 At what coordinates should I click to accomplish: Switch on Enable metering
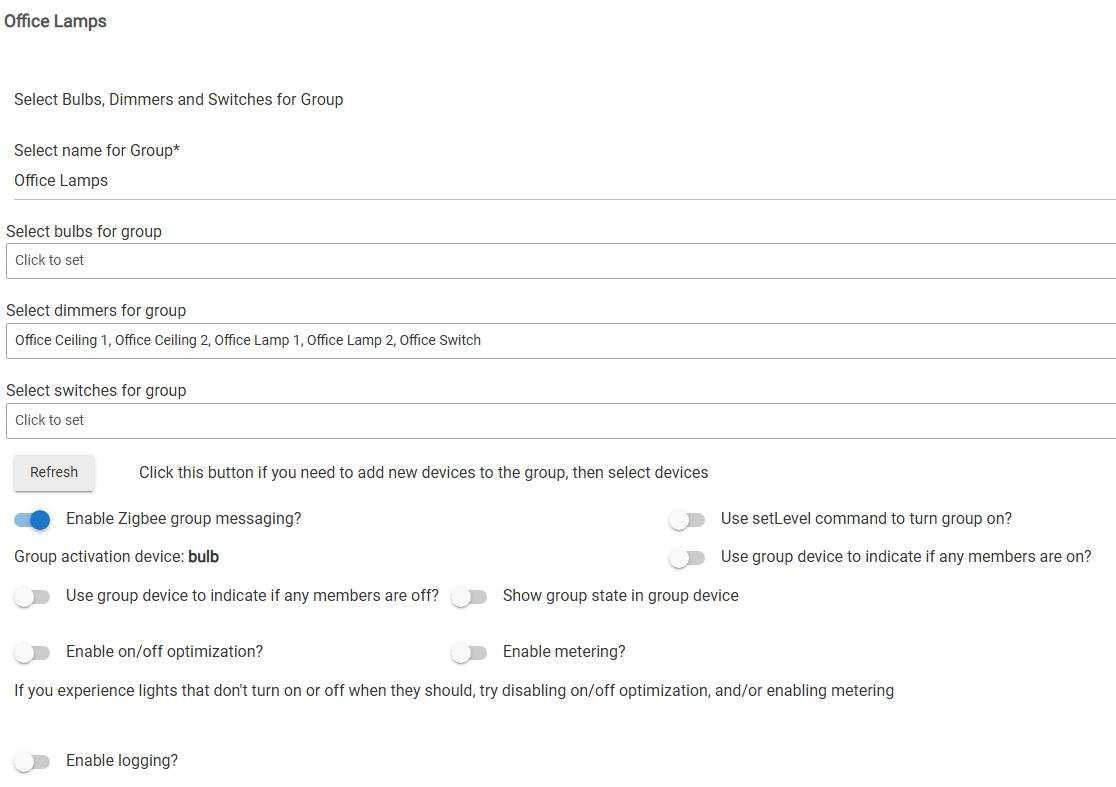coord(469,653)
